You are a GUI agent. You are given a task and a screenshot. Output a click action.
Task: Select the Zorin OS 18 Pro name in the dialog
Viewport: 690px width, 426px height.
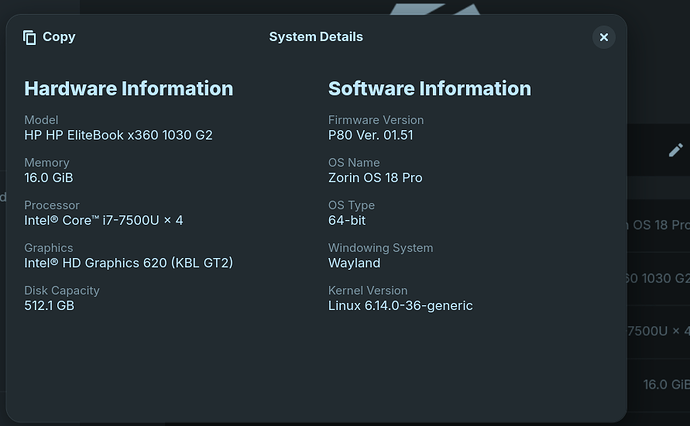(375, 178)
